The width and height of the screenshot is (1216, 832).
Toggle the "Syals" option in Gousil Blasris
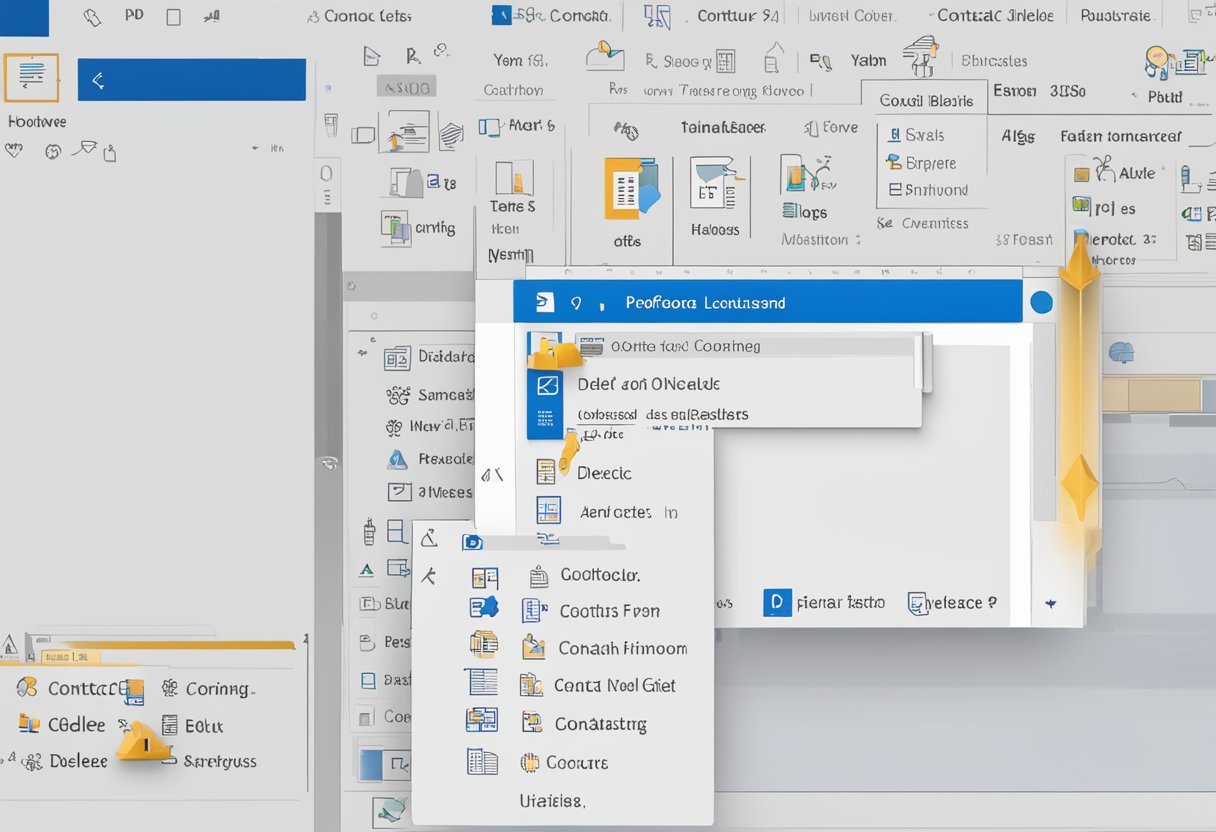coord(919,134)
